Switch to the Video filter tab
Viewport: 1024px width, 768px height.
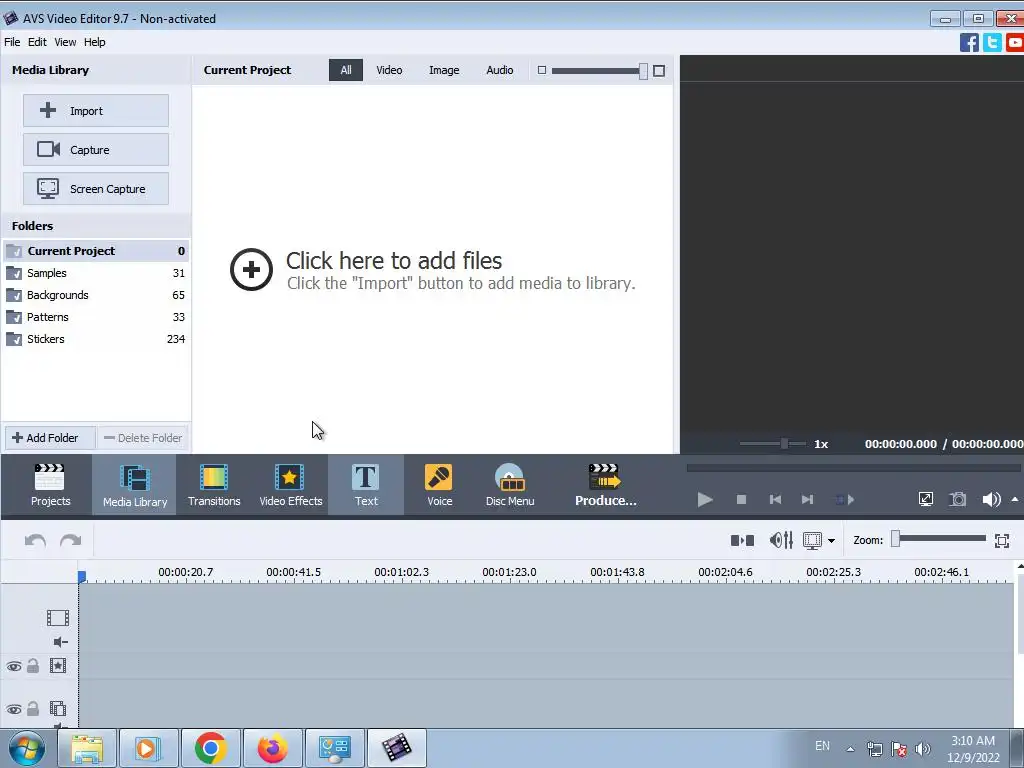(x=389, y=70)
